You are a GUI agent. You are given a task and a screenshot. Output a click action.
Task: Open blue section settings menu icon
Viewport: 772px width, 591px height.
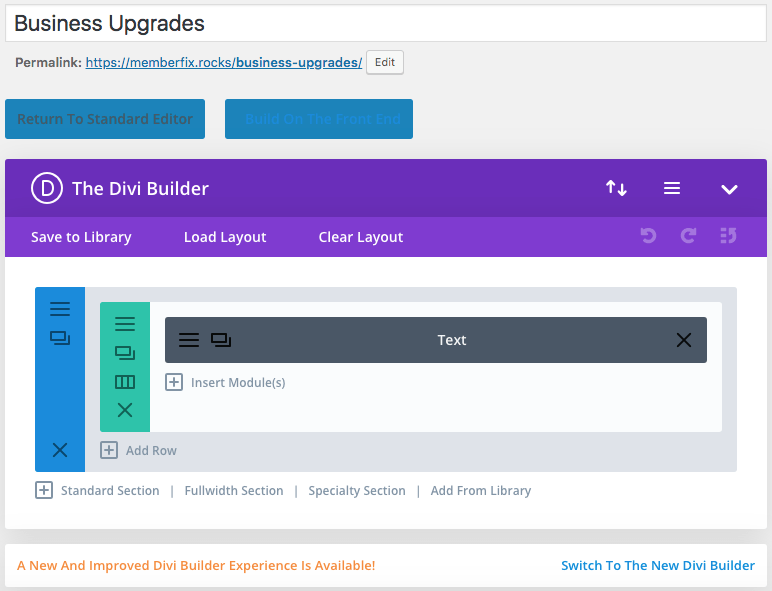(x=60, y=309)
